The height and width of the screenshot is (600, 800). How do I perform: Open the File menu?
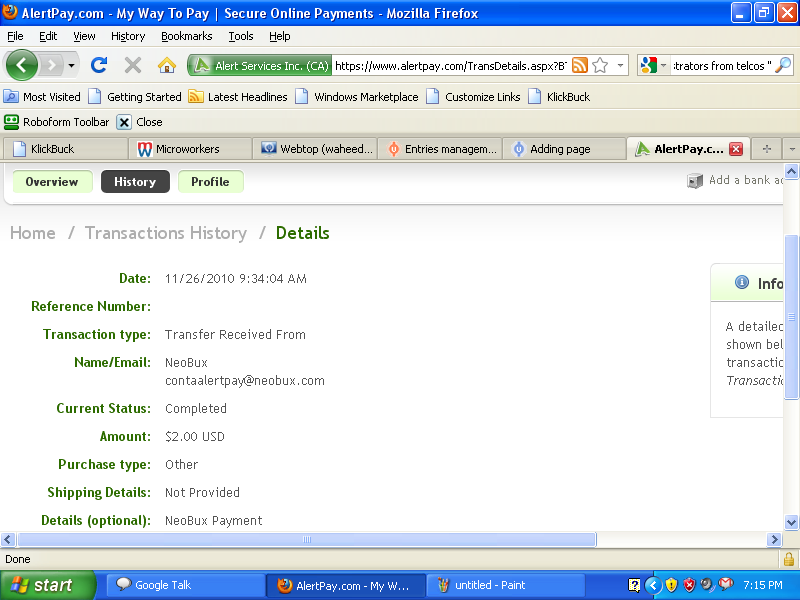click(x=15, y=36)
